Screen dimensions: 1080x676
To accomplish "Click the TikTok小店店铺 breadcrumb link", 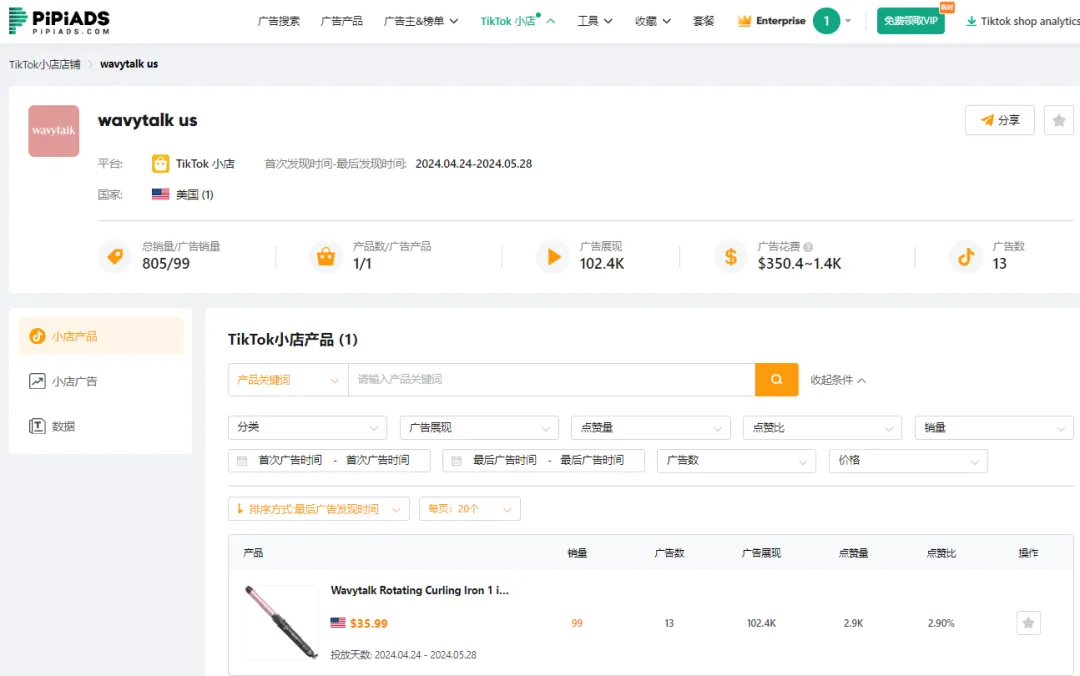I will tap(45, 64).
